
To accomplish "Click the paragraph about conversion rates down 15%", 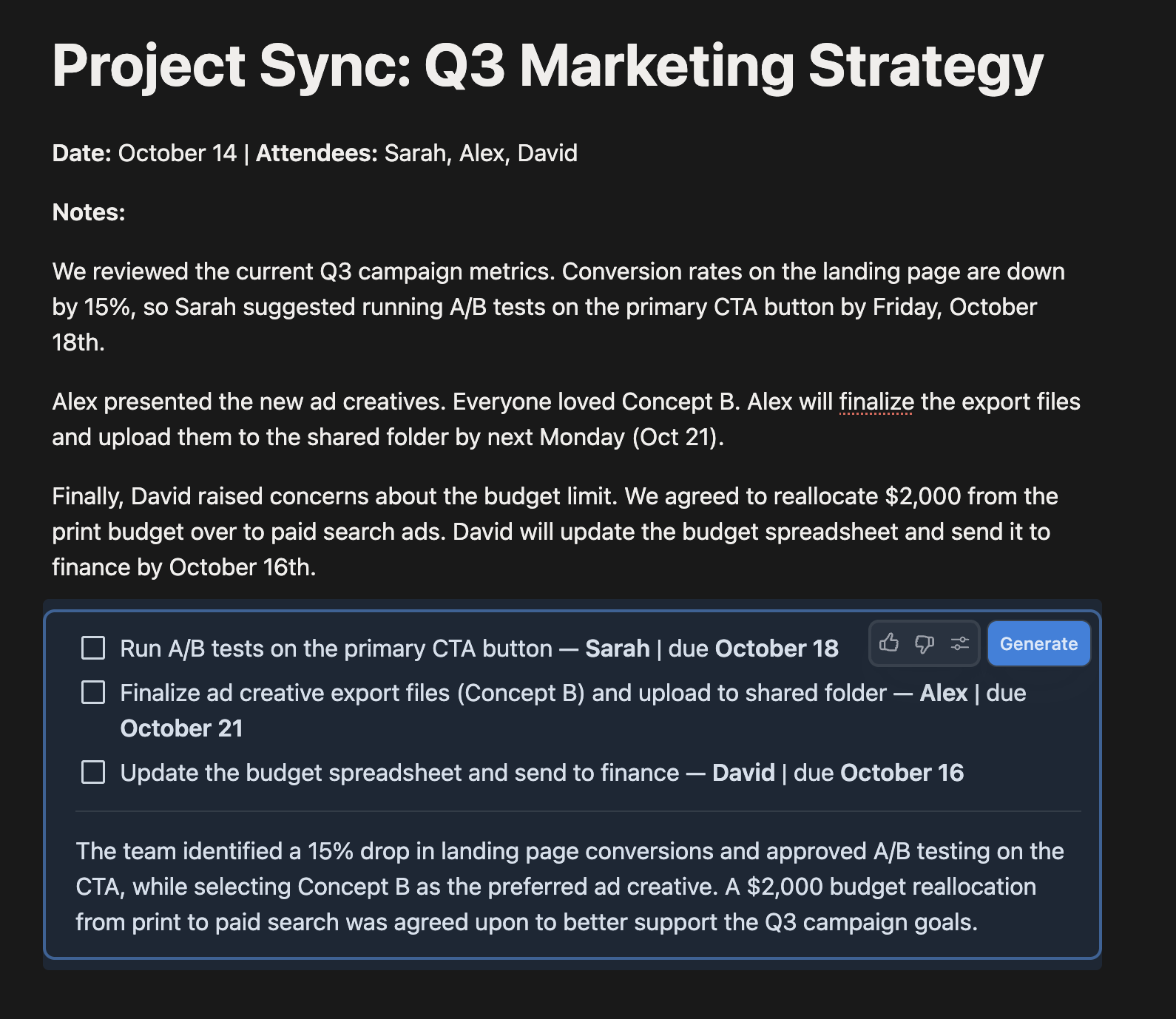I will (x=558, y=307).
